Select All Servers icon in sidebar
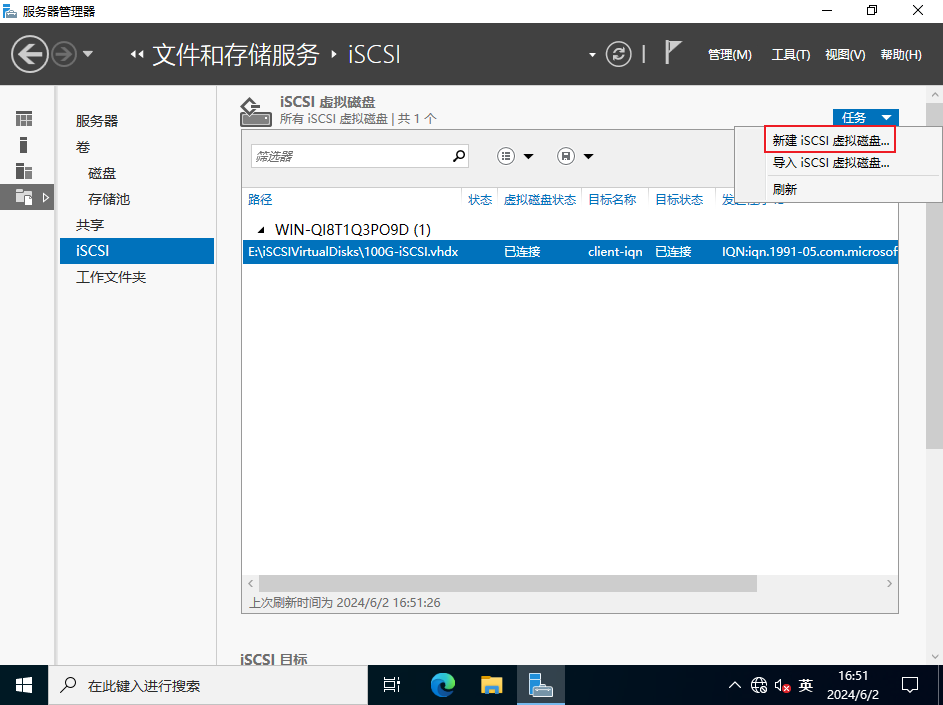Viewport: 943px width, 705px height. click(x=24, y=171)
